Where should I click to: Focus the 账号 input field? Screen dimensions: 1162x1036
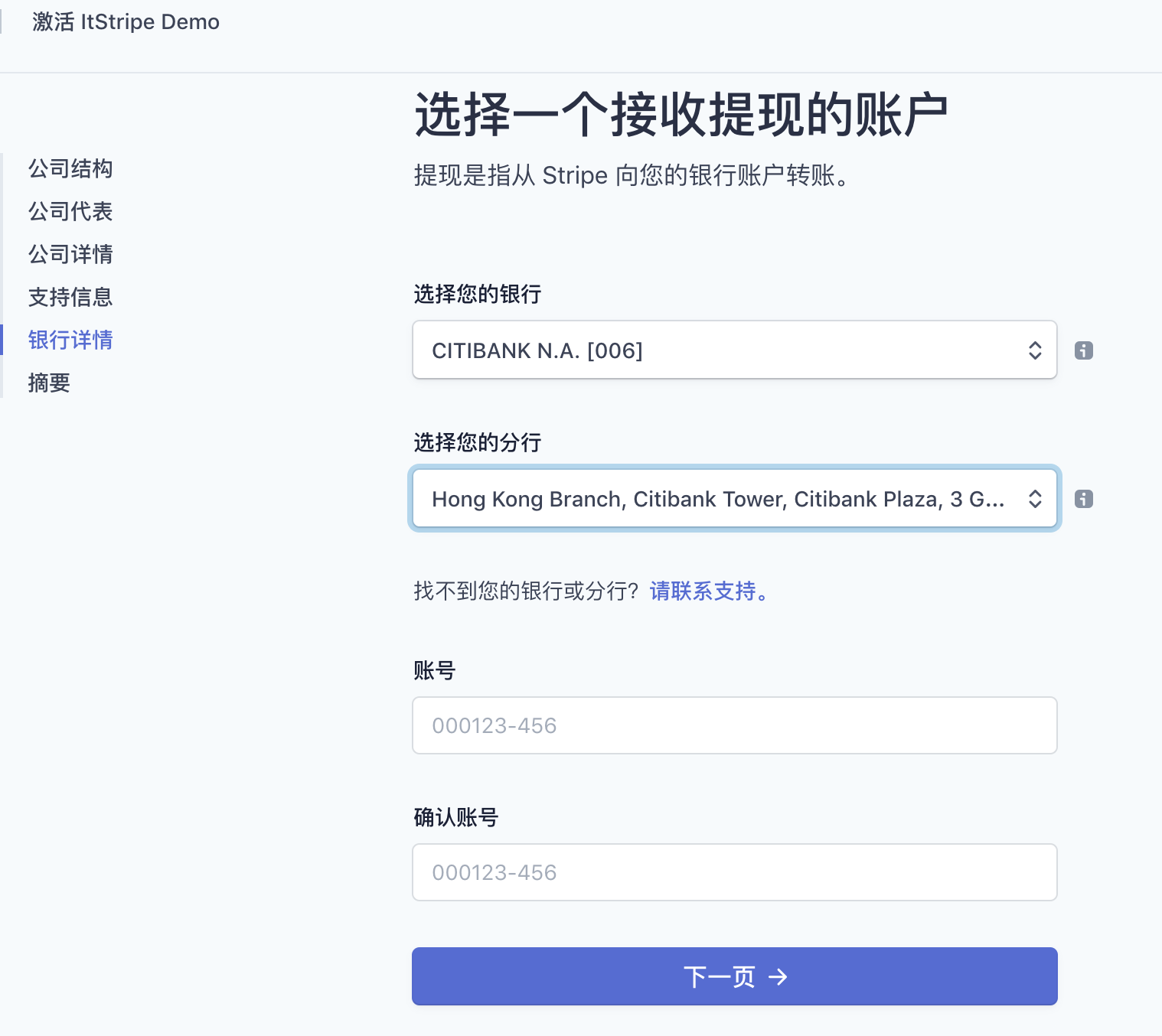pos(734,725)
